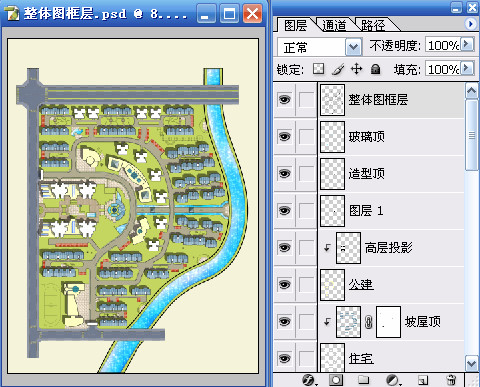Viewport: 480px width, 387px height.
Task: Click the 坡屋顶 layer mask thumbnail
Action: [388, 322]
